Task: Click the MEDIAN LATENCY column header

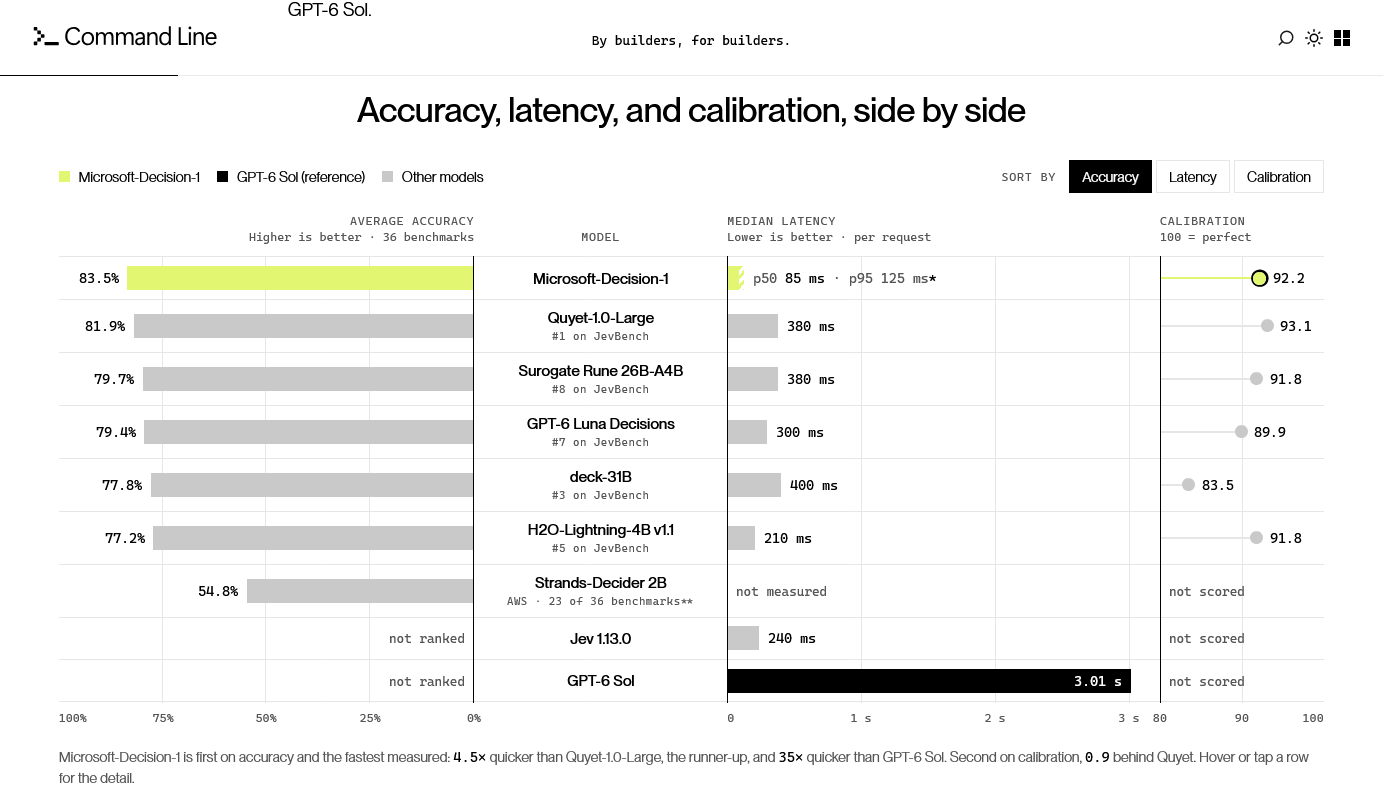Action: (x=781, y=221)
